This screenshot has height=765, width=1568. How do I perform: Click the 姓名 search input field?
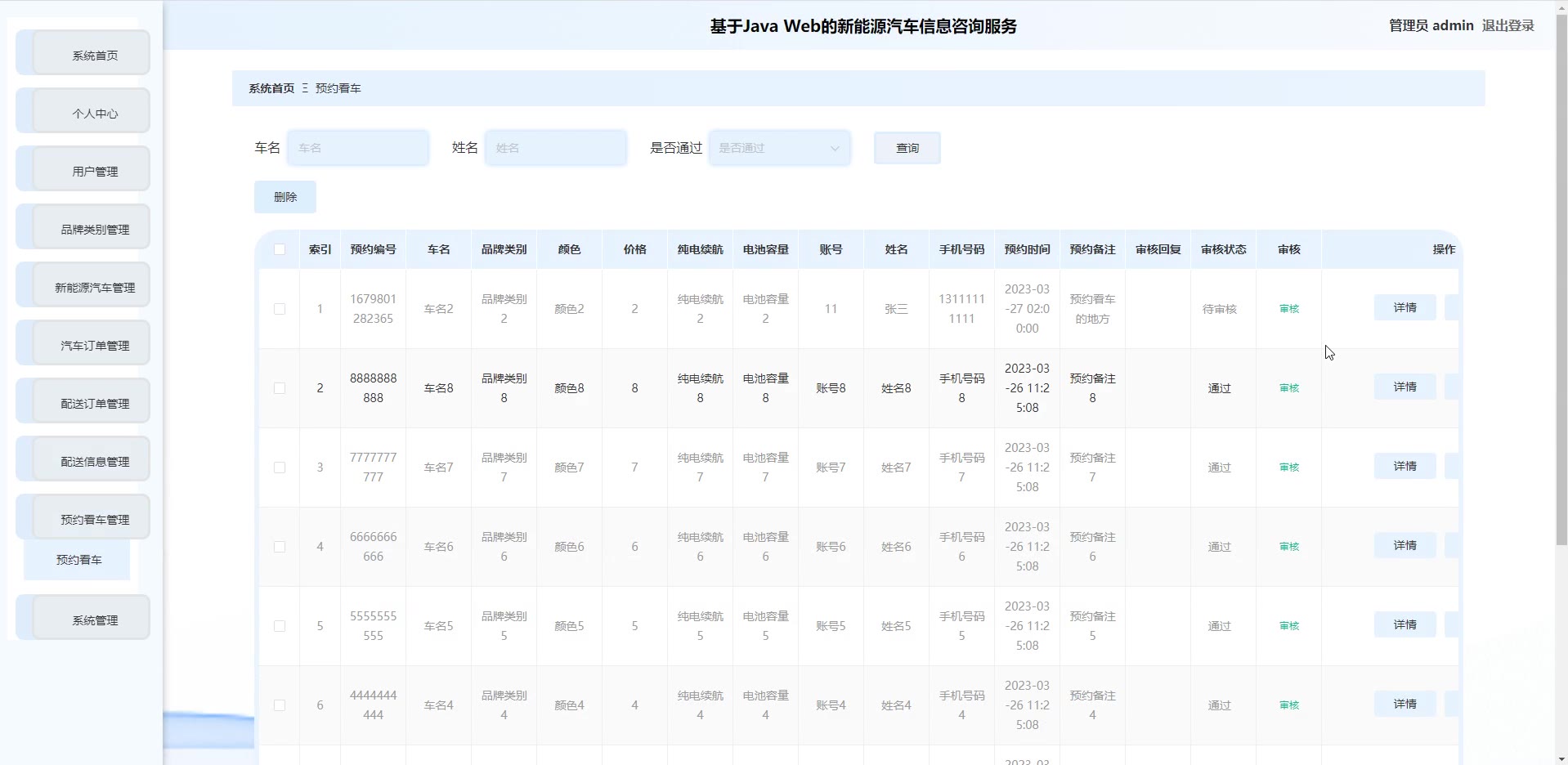click(556, 148)
